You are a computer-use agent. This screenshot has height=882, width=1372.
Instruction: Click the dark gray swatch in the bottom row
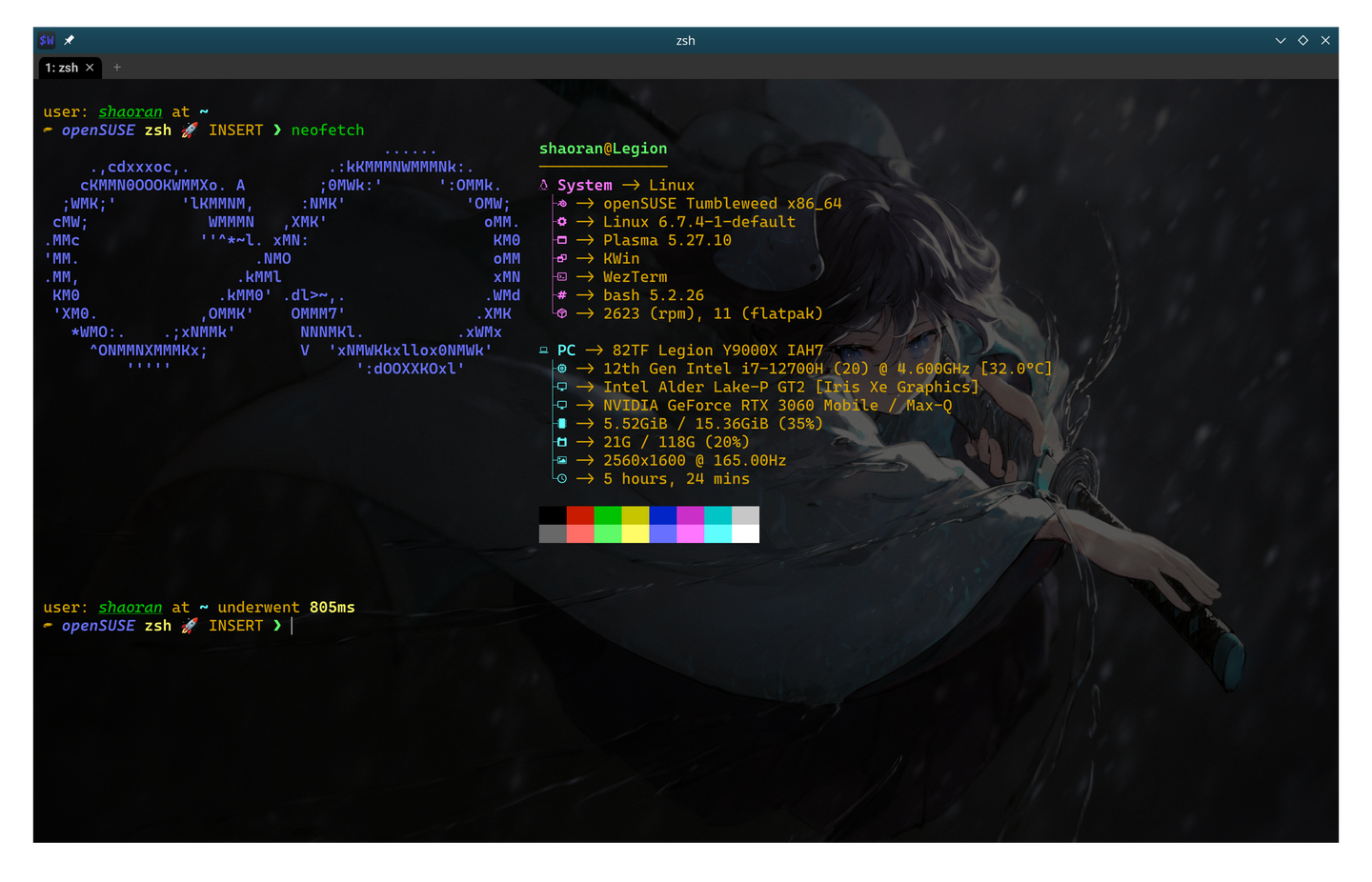(x=553, y=533)
